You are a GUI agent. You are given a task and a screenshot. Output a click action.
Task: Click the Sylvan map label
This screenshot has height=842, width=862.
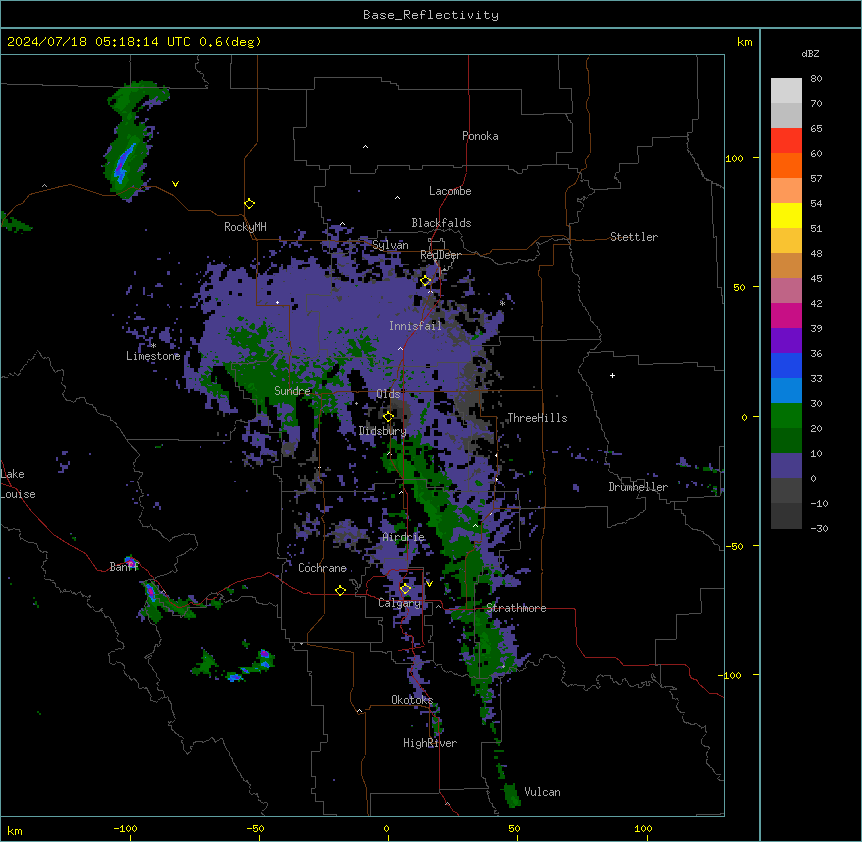[x=390, y=245]
